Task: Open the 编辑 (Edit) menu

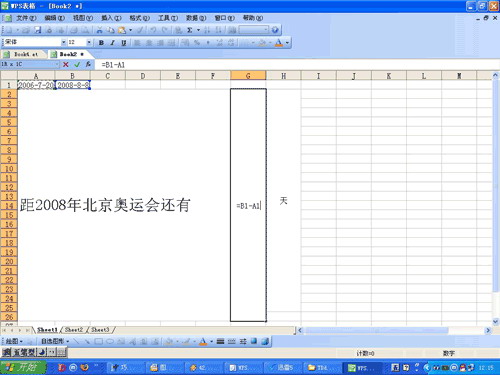Action: point(54,18)
